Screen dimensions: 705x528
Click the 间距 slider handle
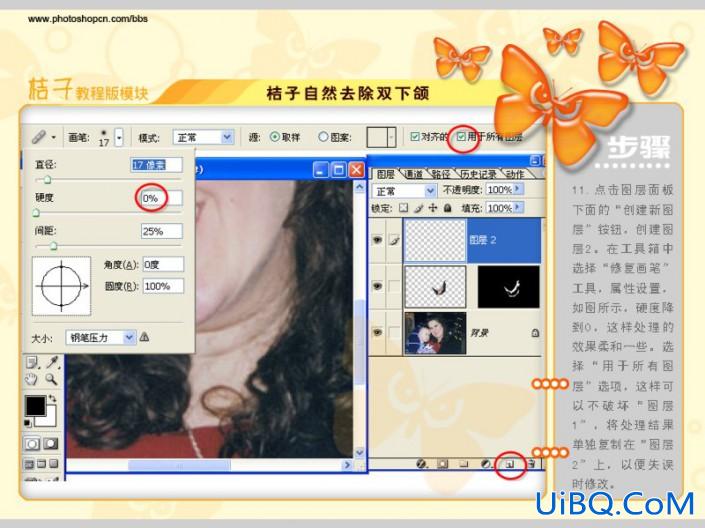(x=54, y=246)
